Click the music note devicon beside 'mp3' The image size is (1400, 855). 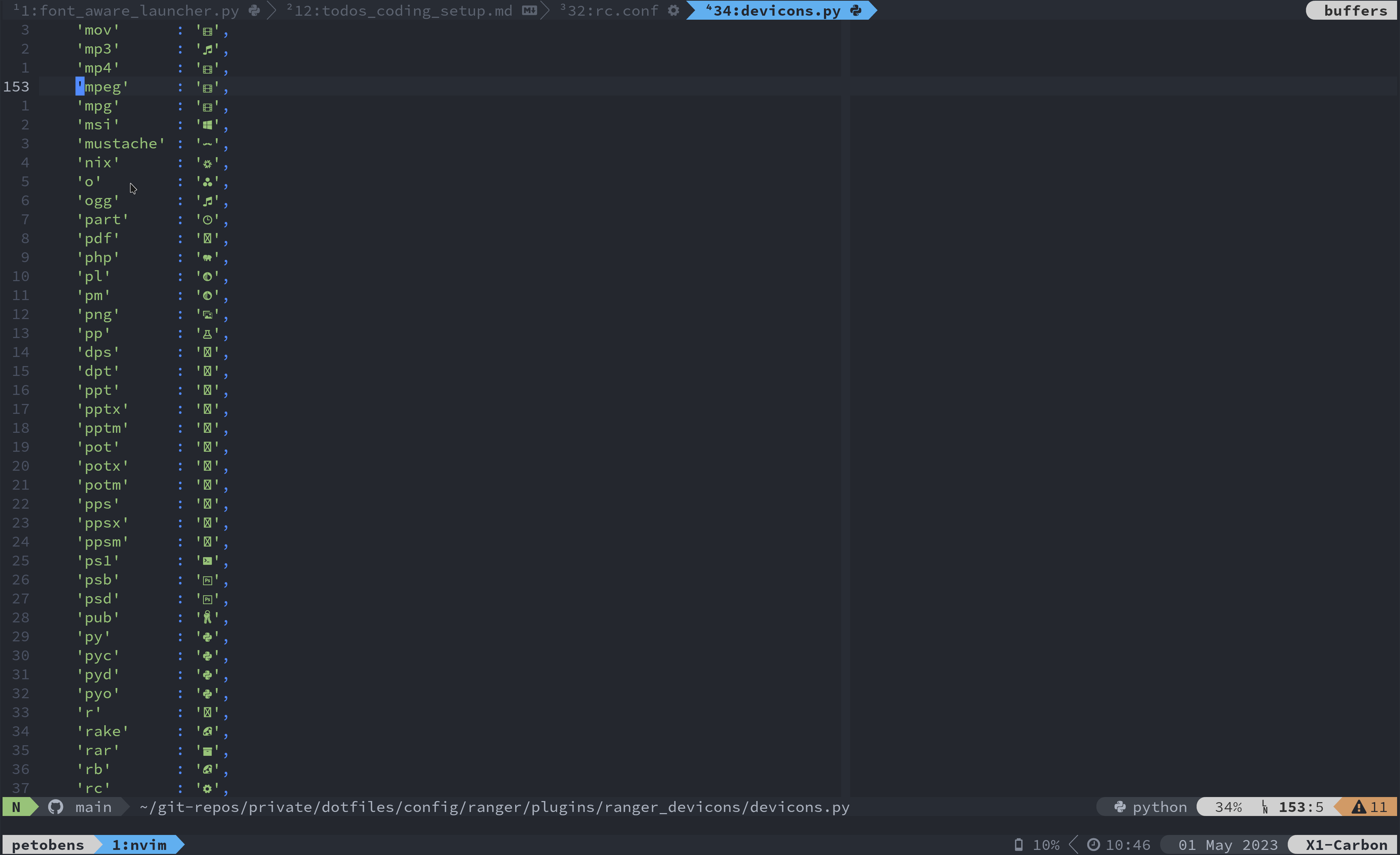pyautogui.click(x=208, y=50)
